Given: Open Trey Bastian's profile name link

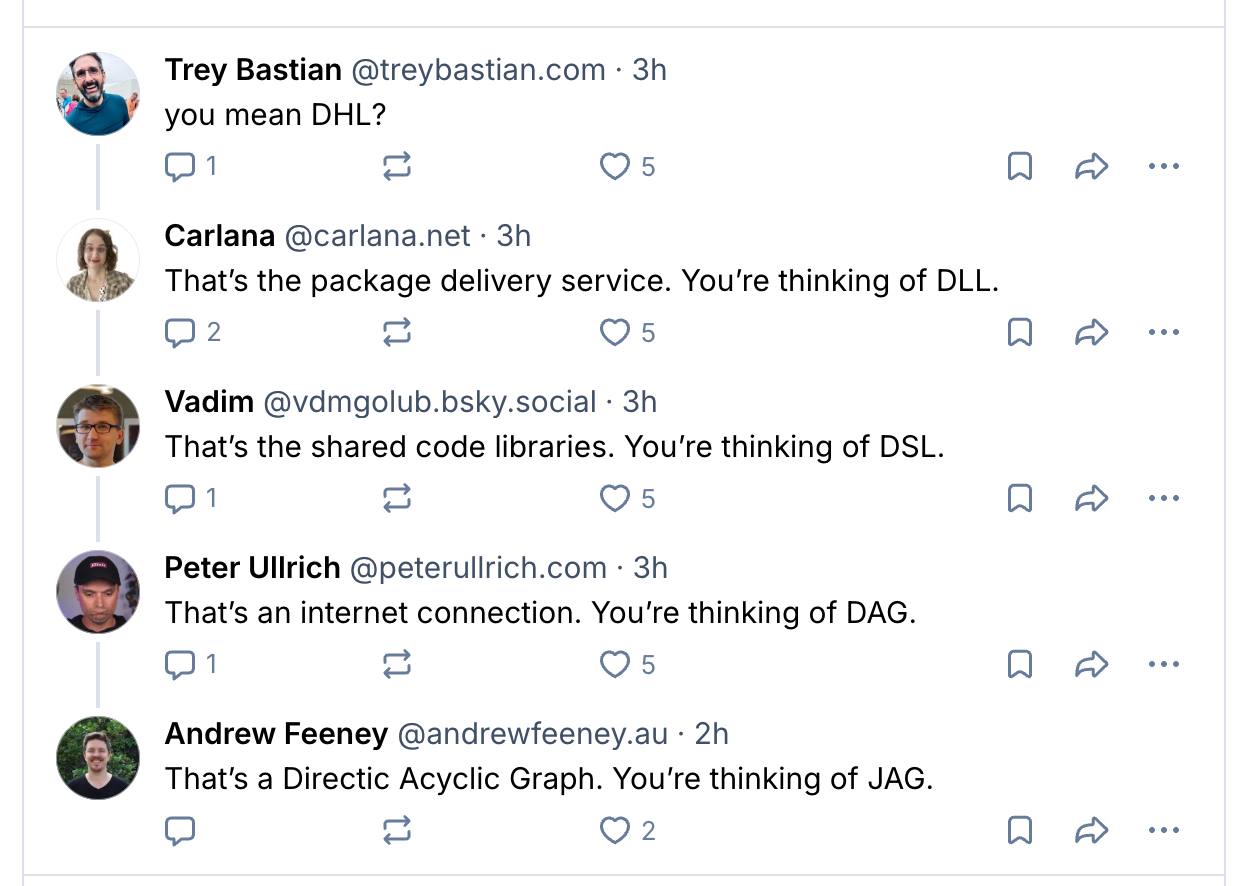Looking at the screenshot, I should coord(253,70).
